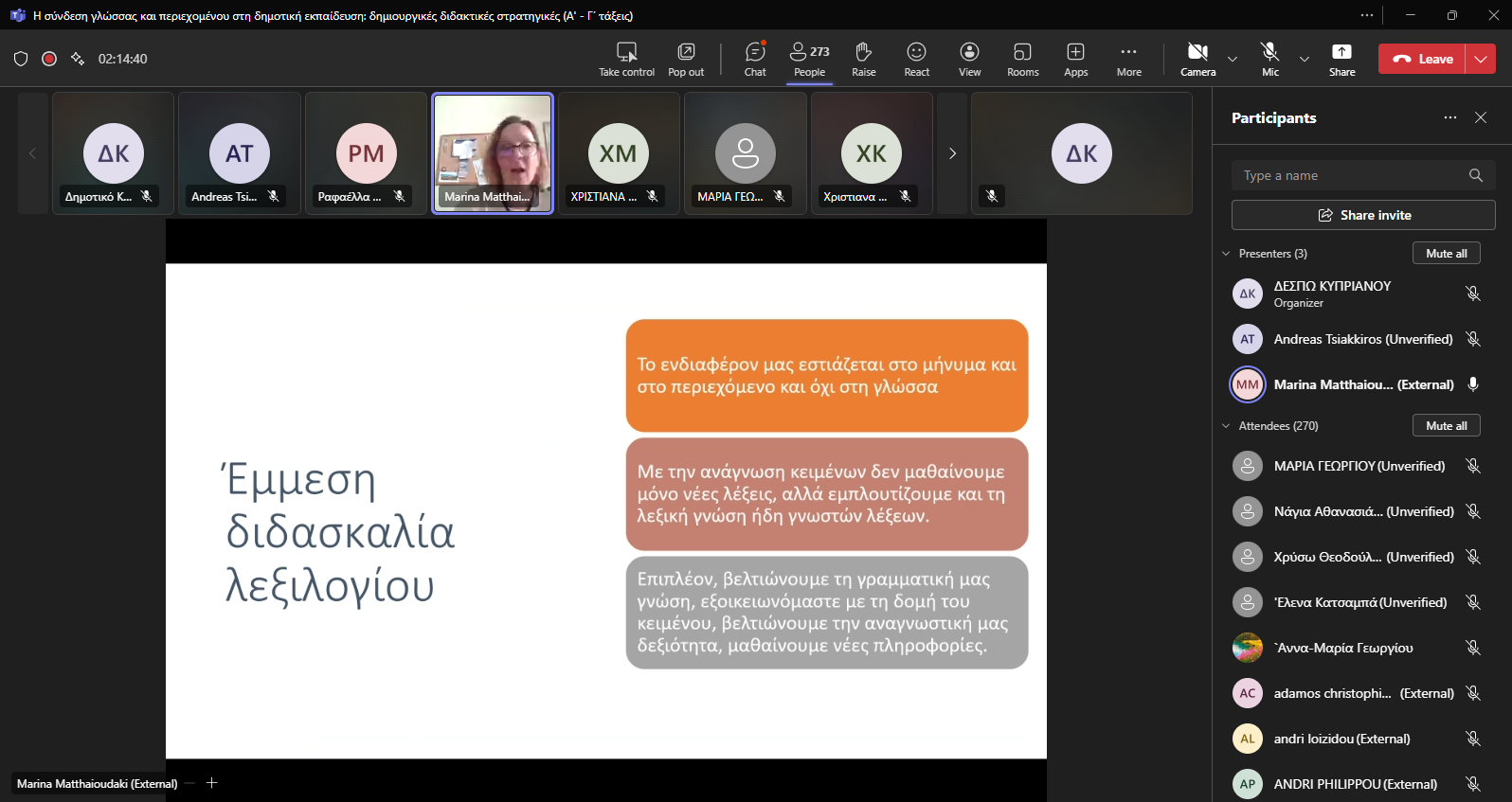
Task: Toggle the Camera on
Action: click(1197, 59)
